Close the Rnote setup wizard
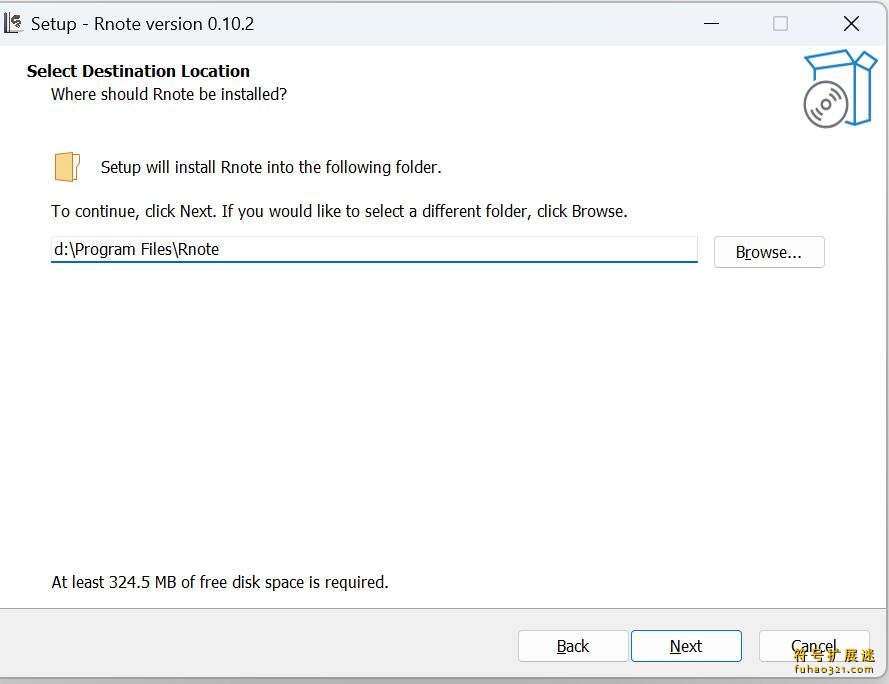This screenshot has height=684, width=889. pos(851,24)
